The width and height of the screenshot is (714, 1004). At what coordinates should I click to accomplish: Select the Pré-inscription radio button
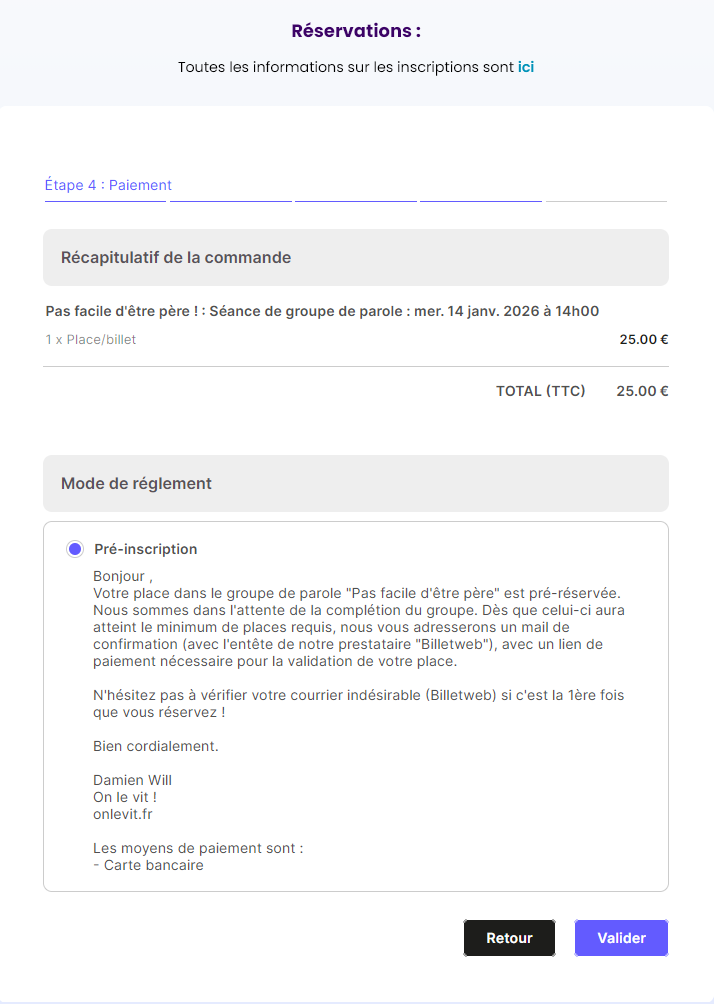[x=75, y=549]
